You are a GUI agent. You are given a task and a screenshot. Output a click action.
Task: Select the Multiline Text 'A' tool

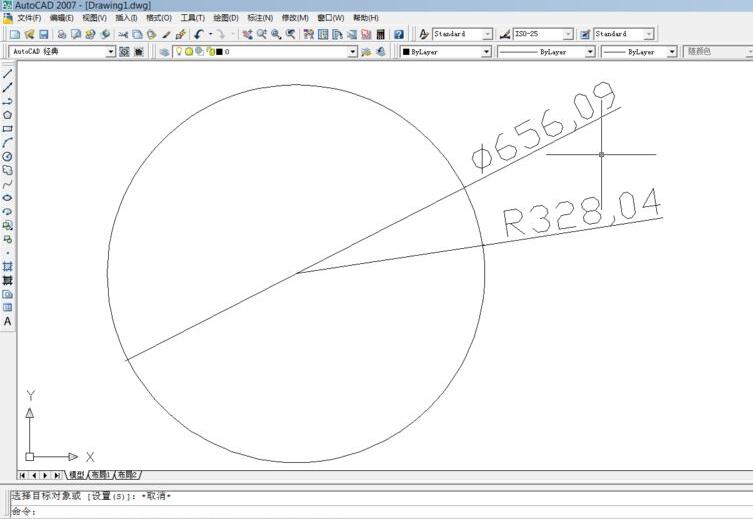[x=8, y=322]
